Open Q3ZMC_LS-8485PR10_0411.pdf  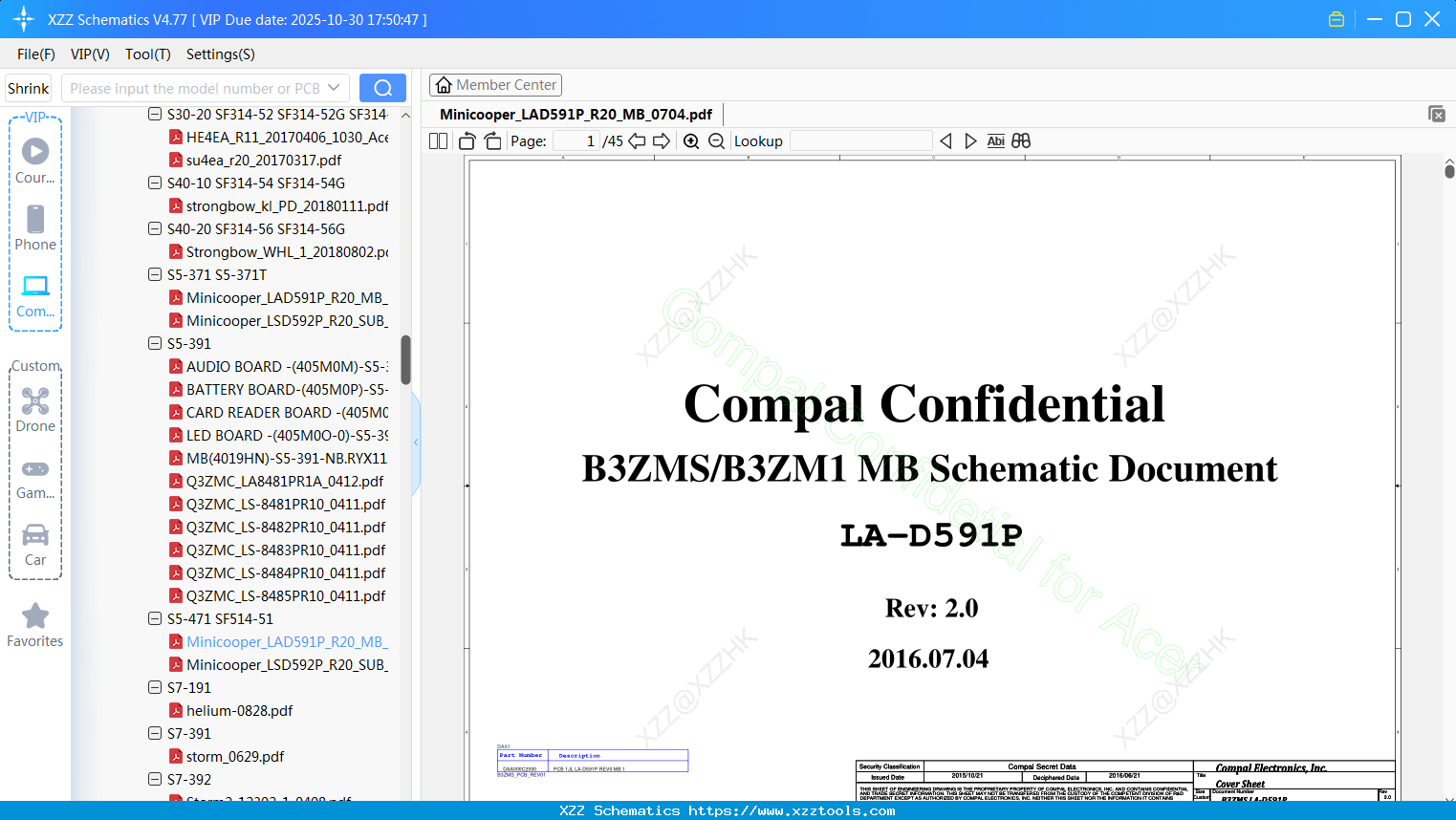[x=278, y=596]
